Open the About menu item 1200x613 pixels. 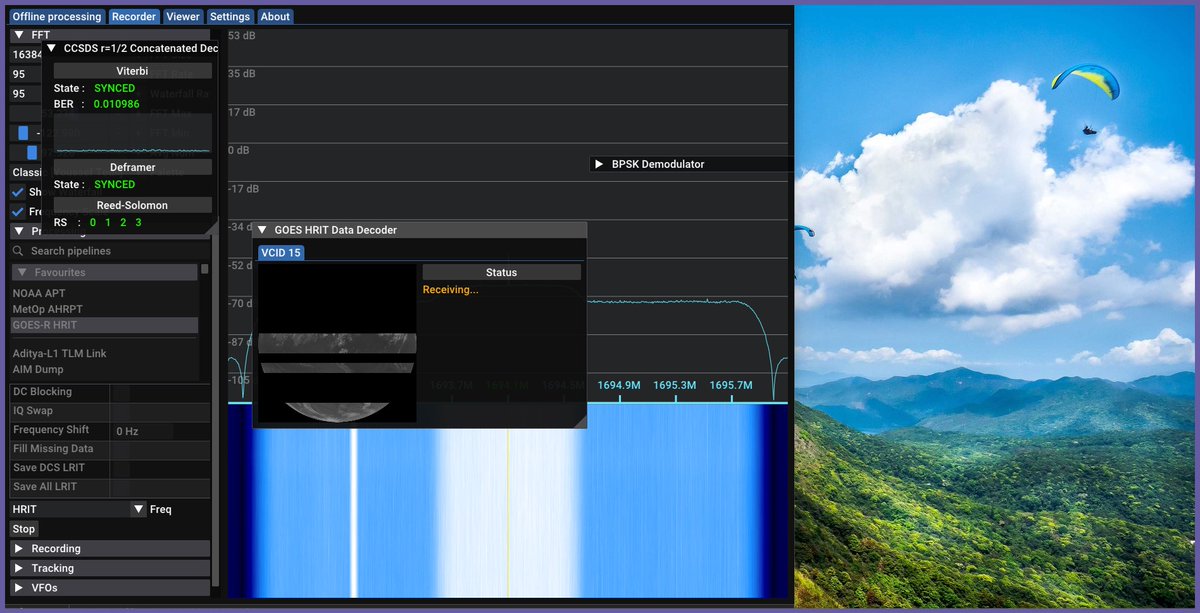(275, 16)
